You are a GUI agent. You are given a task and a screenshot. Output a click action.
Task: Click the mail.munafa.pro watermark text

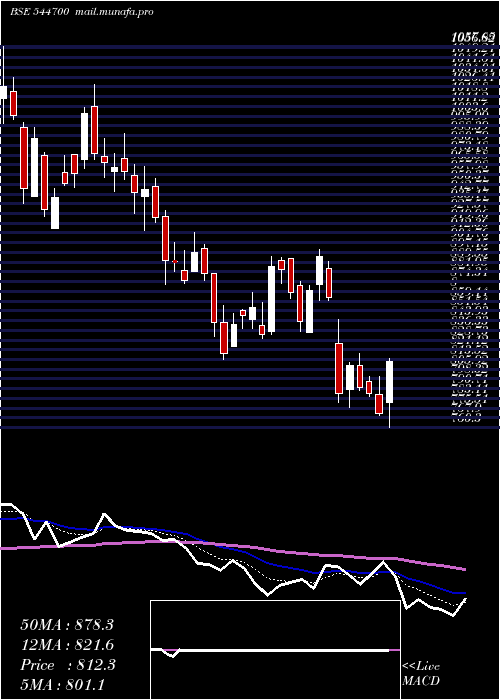point(113,12)
